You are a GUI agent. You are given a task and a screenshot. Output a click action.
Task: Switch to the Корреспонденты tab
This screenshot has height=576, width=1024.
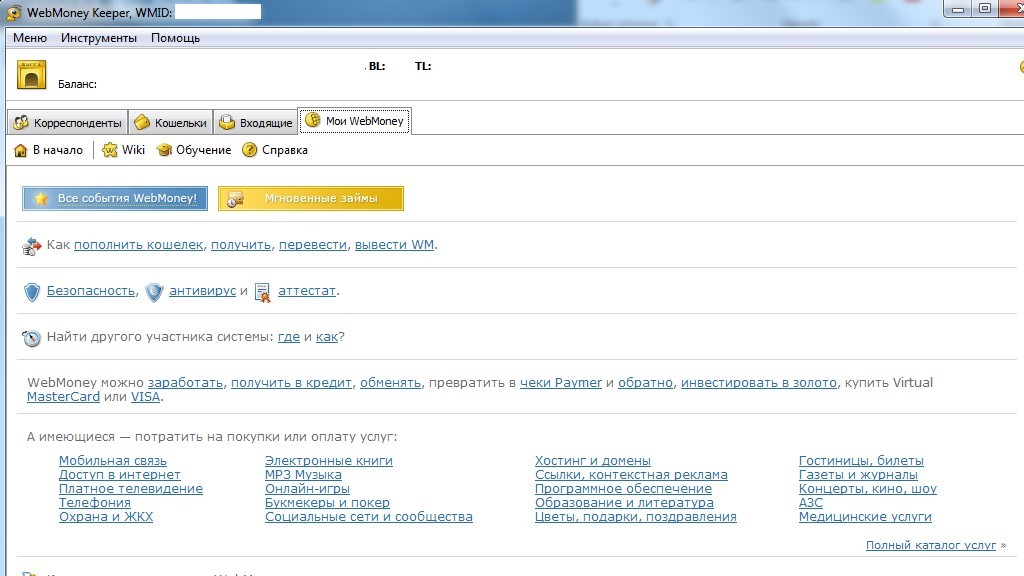(x=67, y=123)
